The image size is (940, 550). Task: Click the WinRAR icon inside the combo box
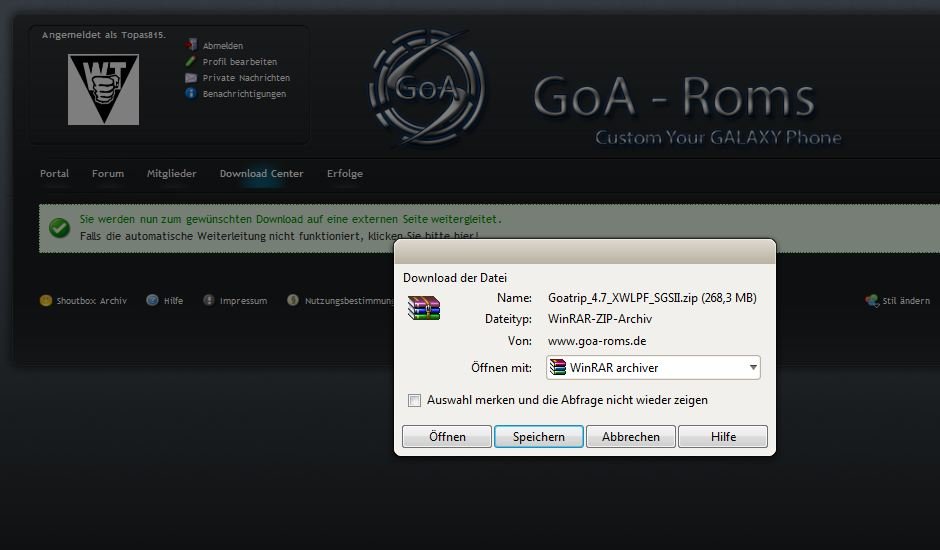558,367
